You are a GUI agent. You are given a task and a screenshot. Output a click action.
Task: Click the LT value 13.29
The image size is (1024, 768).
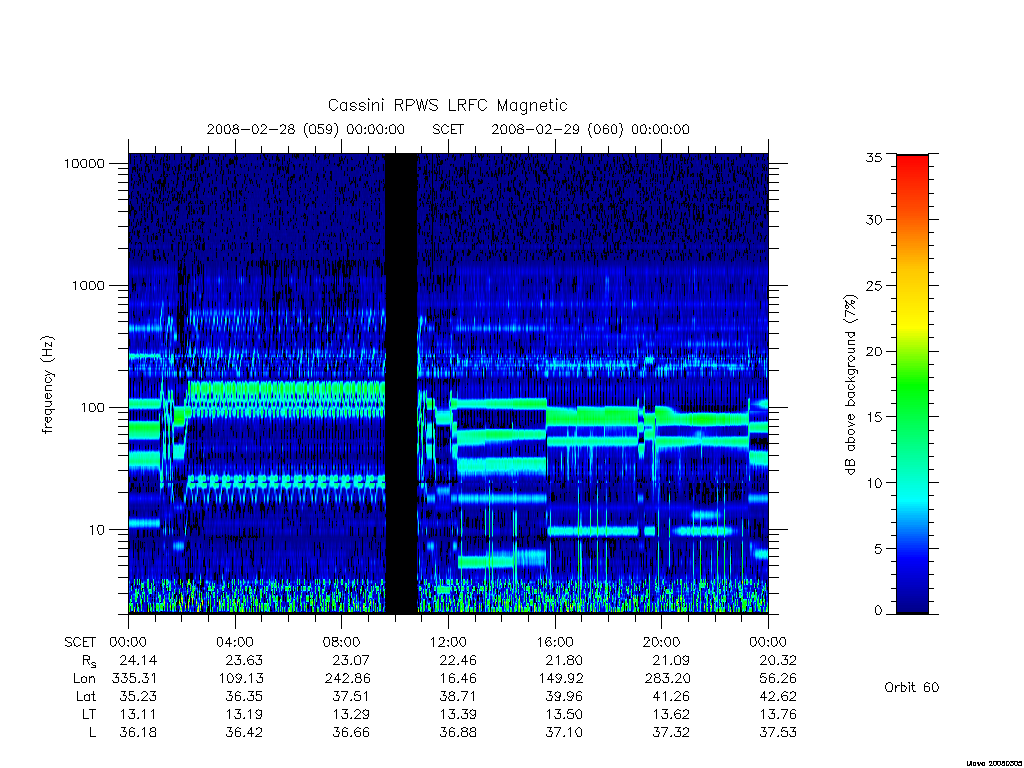[351, 714]
